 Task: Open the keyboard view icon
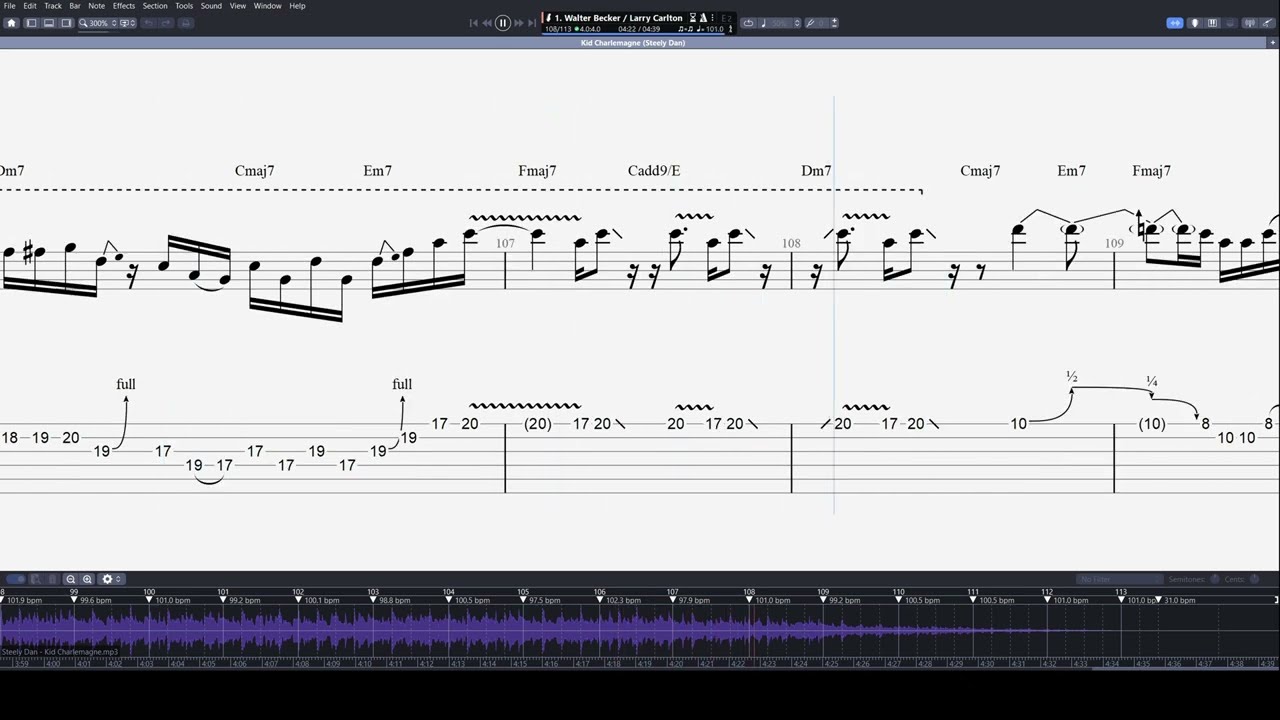(x=1213, y=23)
